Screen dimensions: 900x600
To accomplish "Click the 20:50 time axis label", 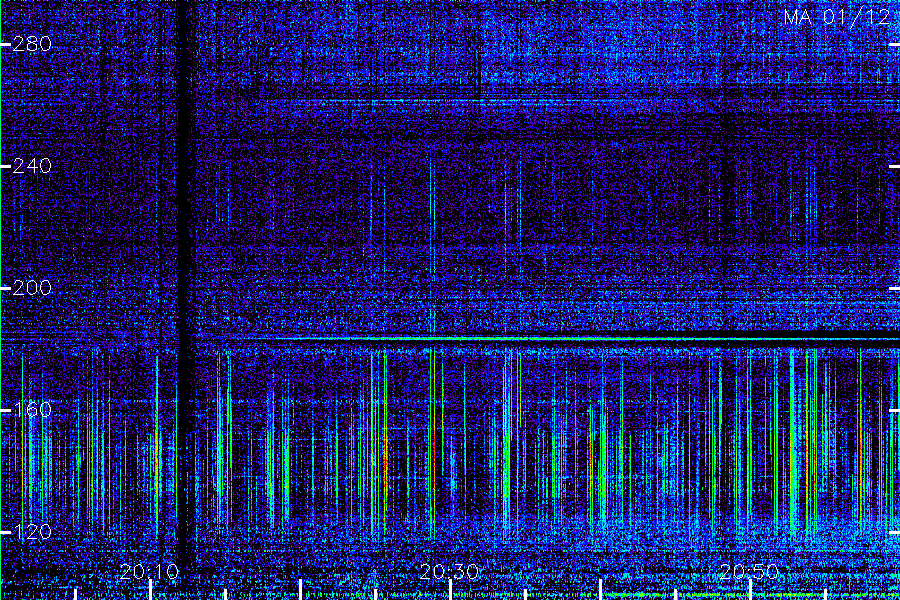I will coord(750,571).
